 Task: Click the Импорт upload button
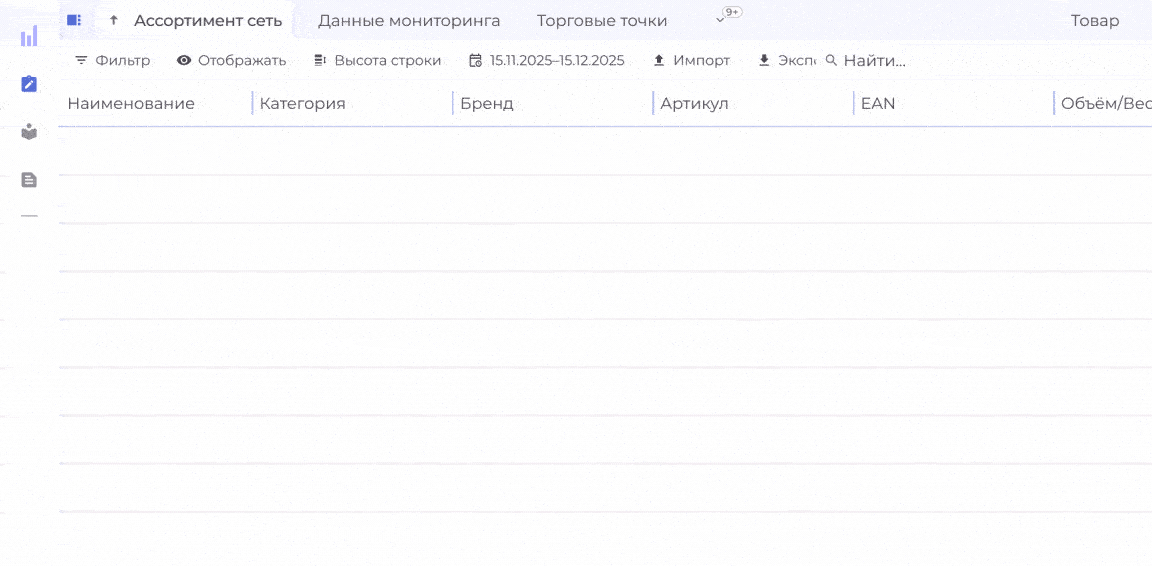(691, 60)
